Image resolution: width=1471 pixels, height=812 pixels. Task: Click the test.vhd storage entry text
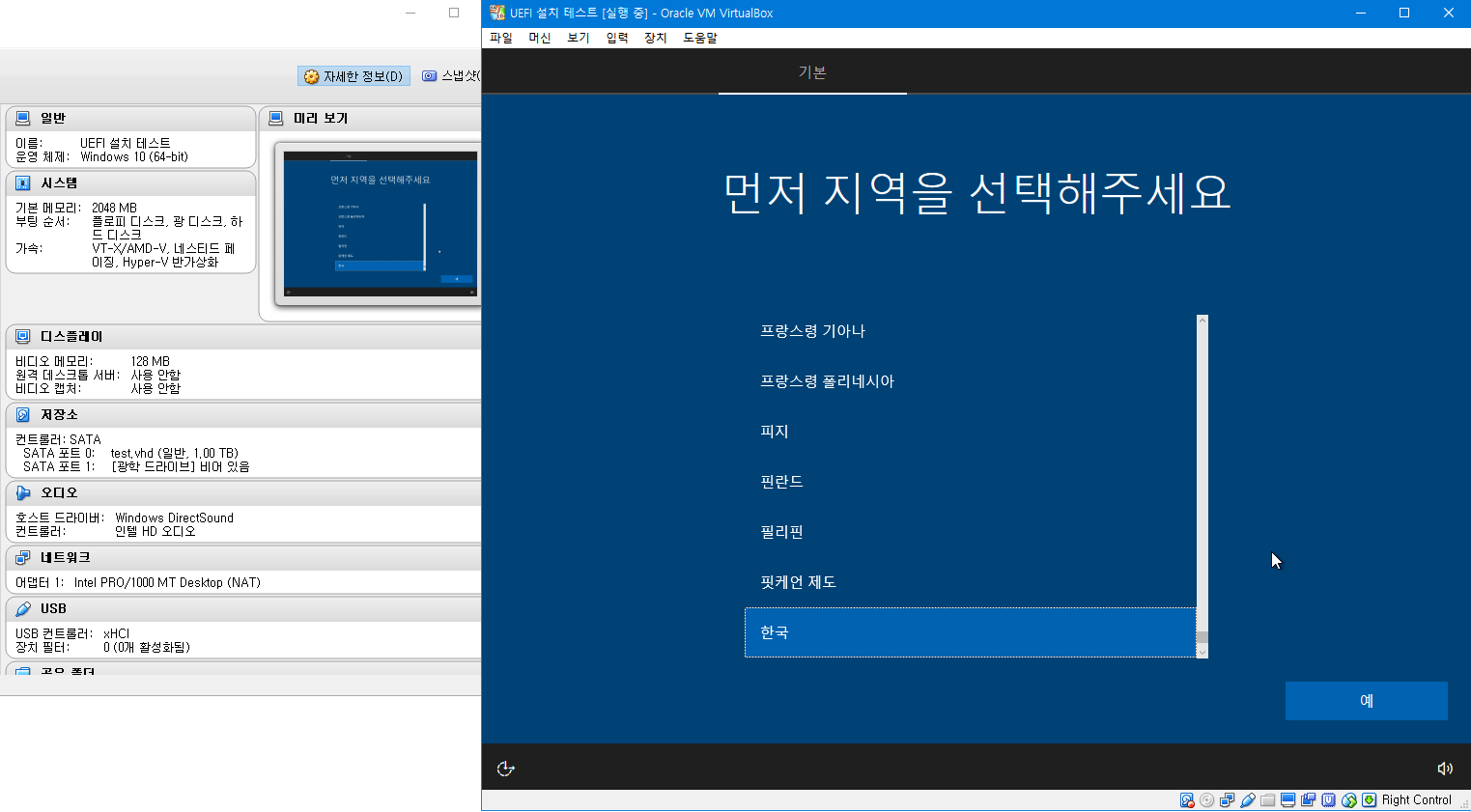coord(174,453)
